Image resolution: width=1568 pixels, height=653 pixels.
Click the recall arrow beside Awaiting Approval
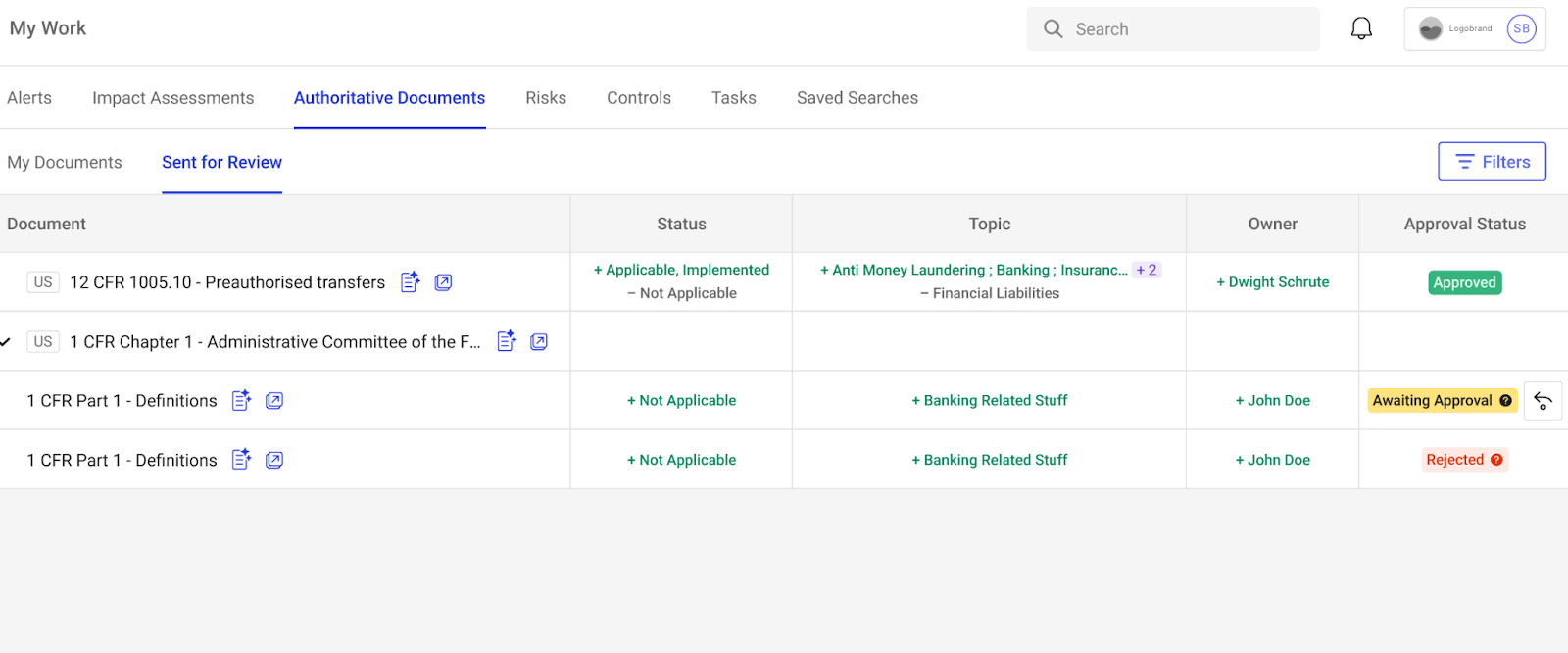click(1543, 401)
